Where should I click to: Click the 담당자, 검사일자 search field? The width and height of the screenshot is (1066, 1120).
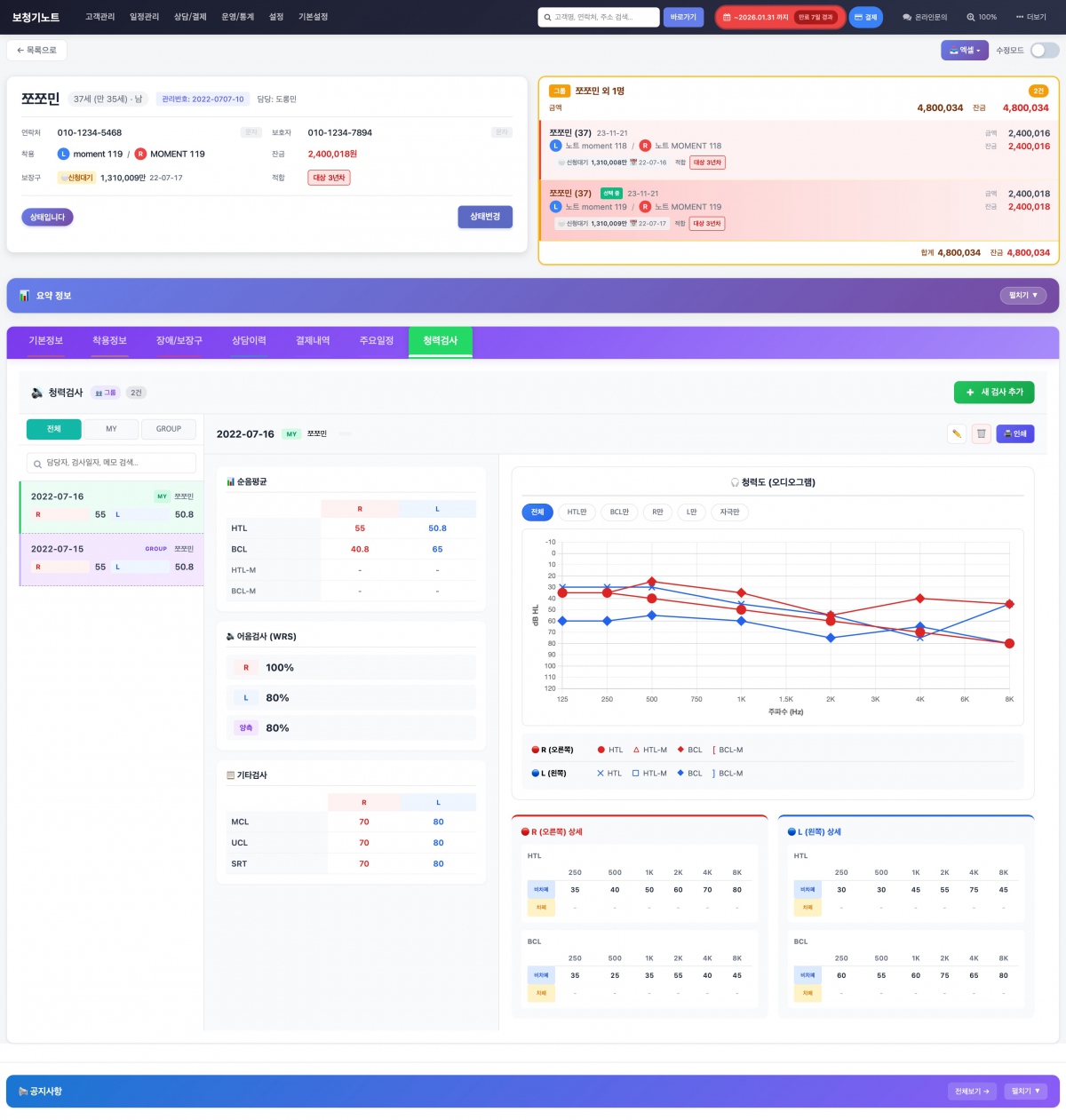111,463
